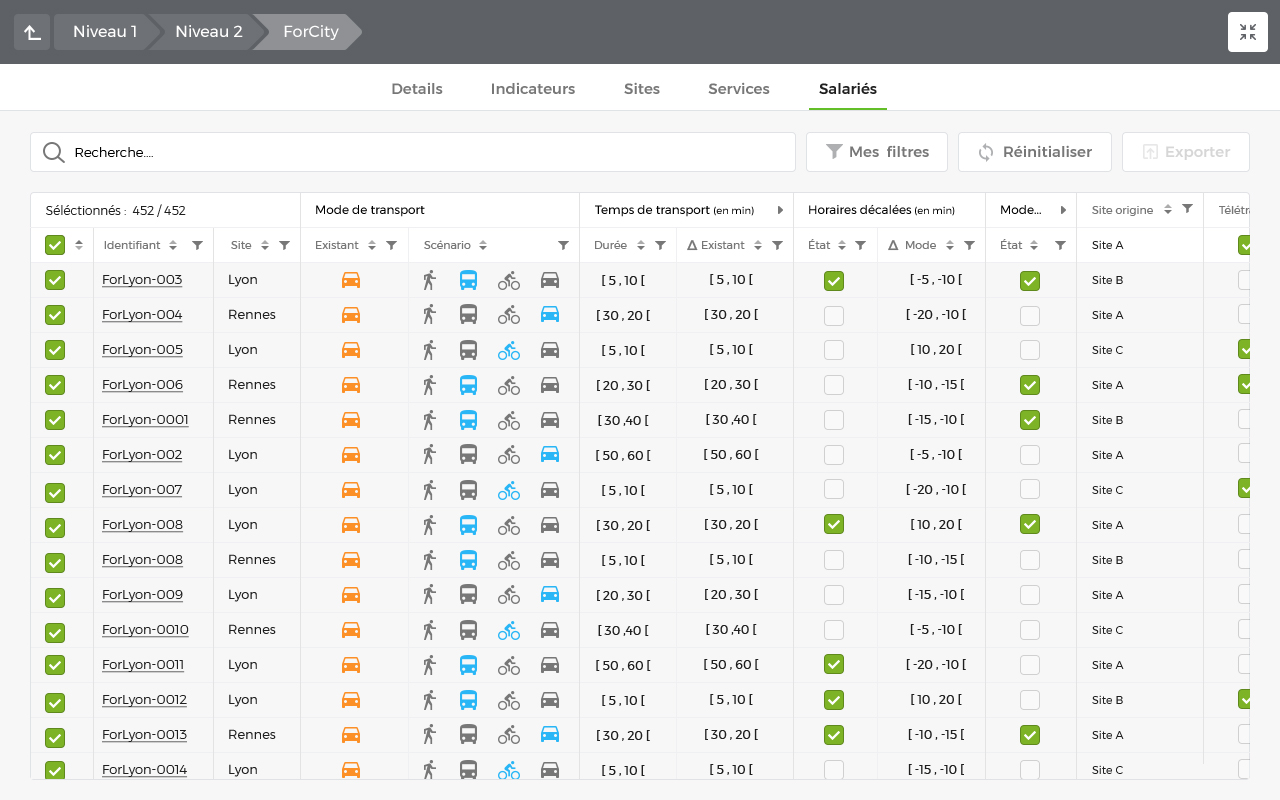
Task: Check Horaires décalées État for ForLyon-004
Action: (834, 316)
